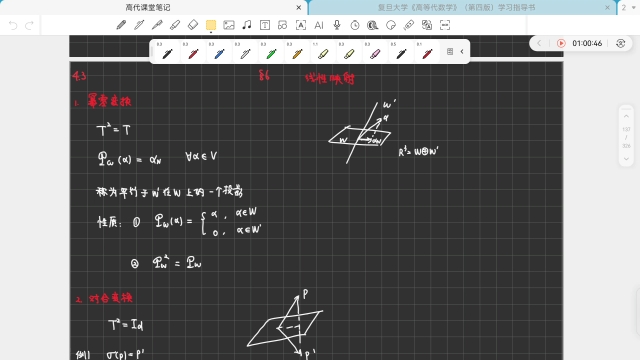This screenshot has height=360, width=640.
Task: Insert an image with the picture icon
Action: pyautogui.click(x=229, y=25)
